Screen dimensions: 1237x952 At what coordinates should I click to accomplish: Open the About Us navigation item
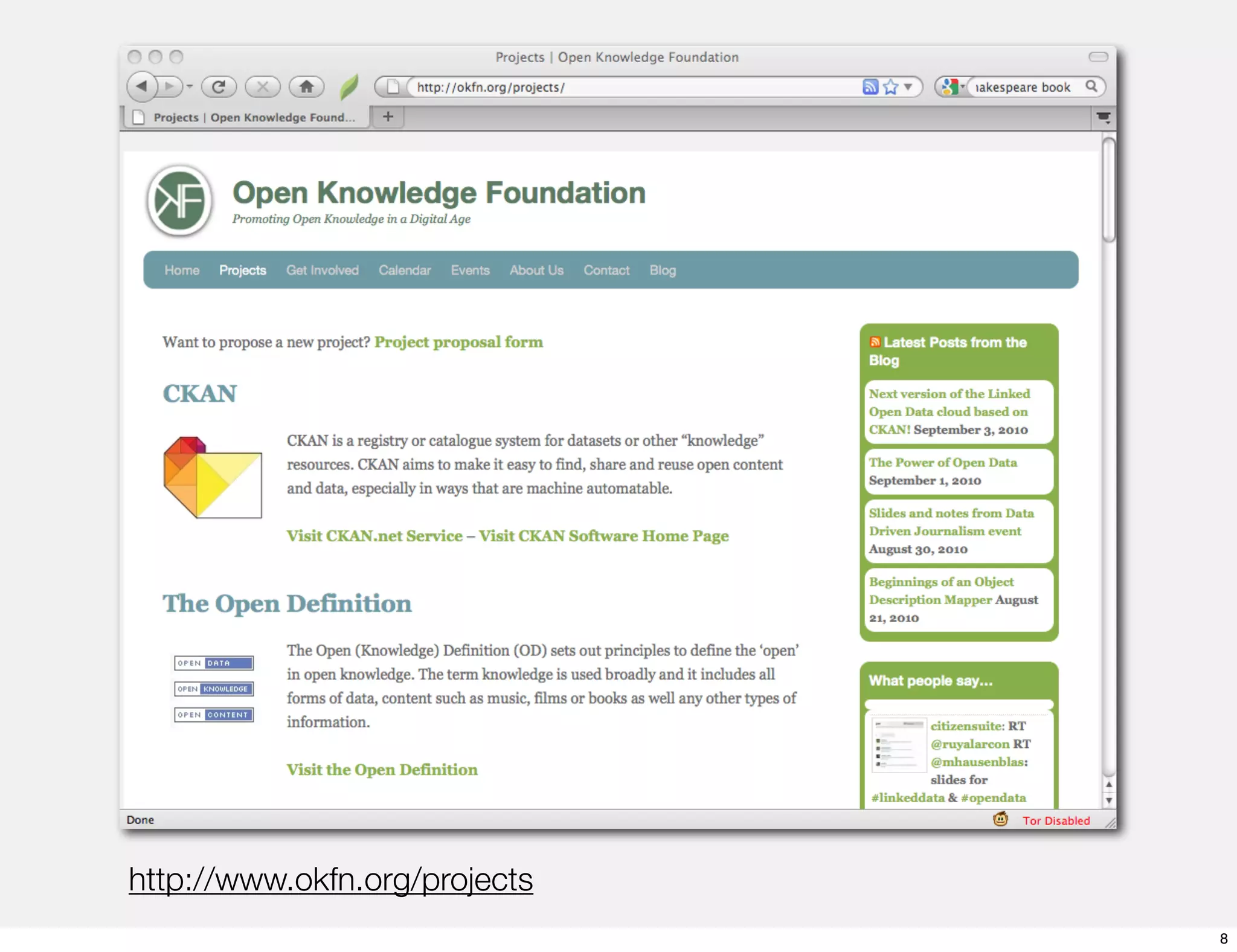536,270
